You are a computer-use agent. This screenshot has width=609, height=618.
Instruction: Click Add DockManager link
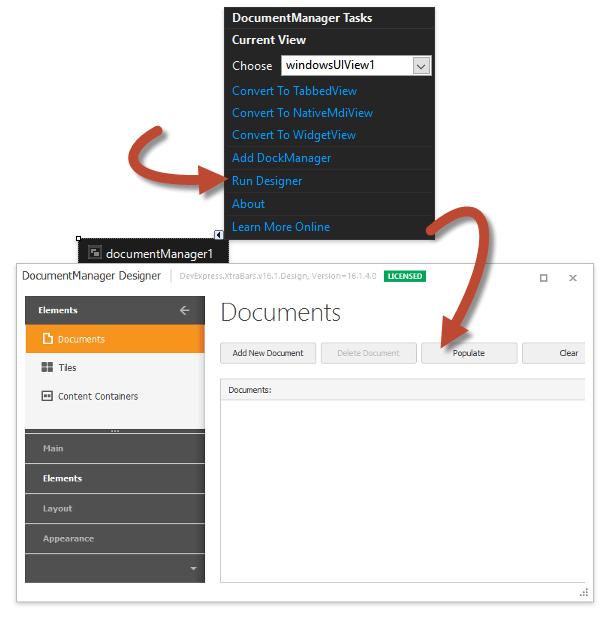click(281, 158)
